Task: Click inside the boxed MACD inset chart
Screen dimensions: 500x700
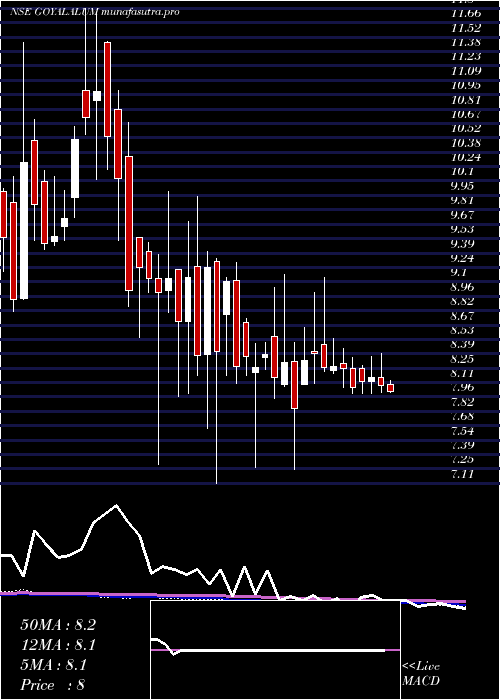Action: tap(275, 650)
